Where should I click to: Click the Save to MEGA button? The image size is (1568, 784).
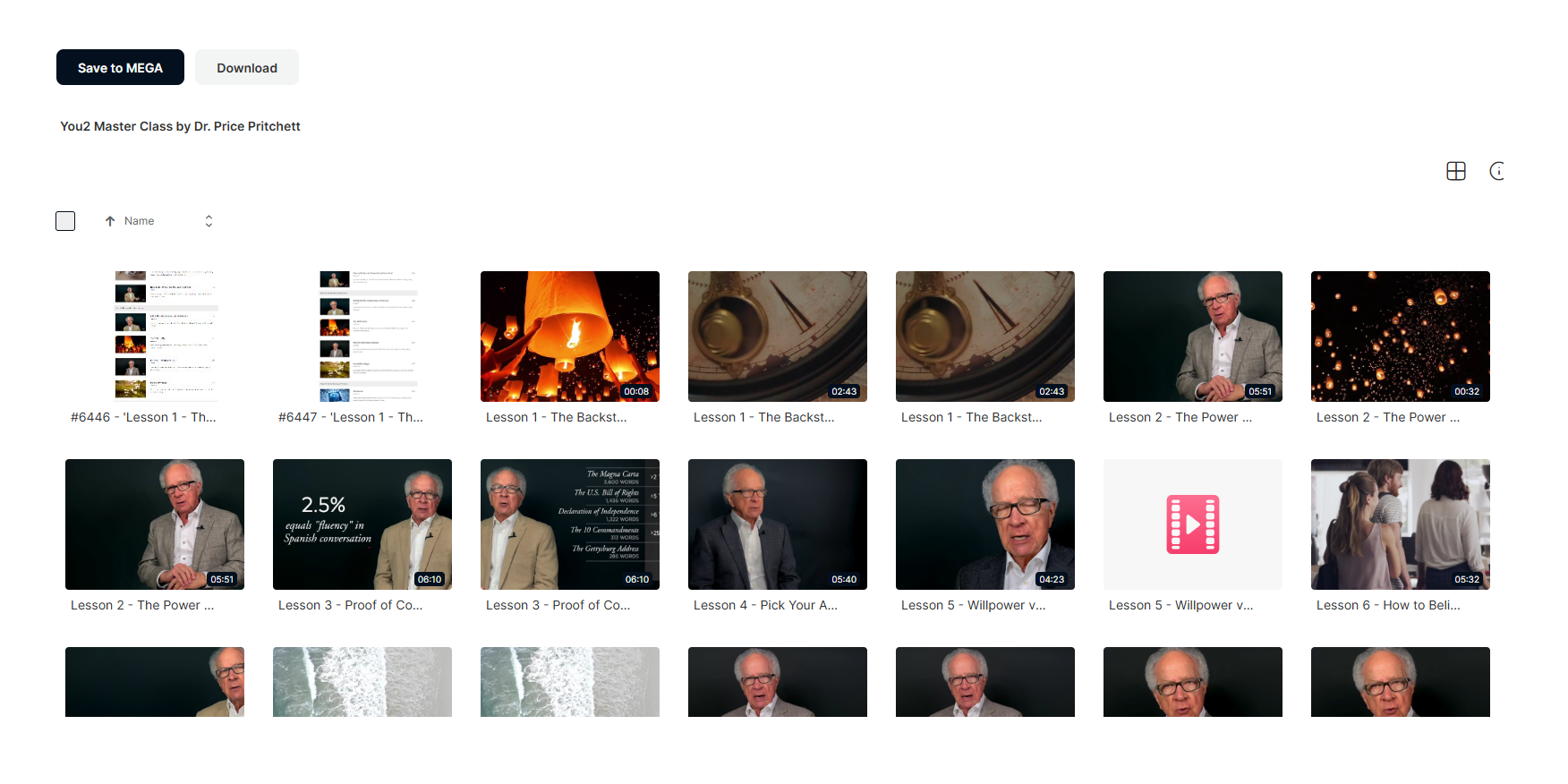[120, 67]
